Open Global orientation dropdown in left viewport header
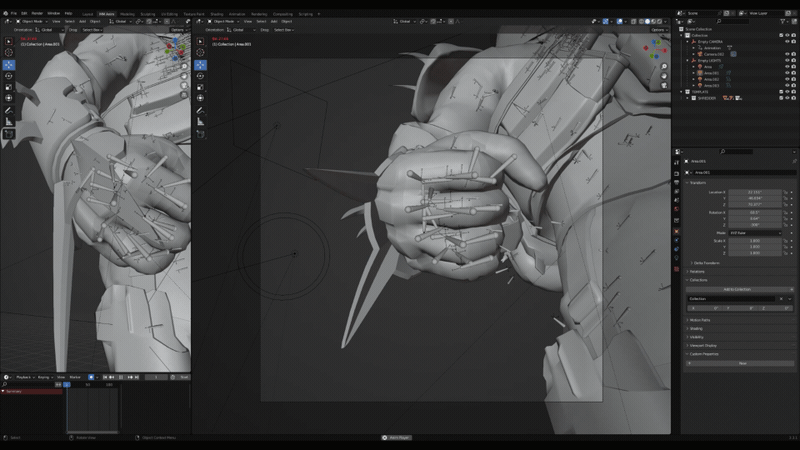 click(121, 21)
